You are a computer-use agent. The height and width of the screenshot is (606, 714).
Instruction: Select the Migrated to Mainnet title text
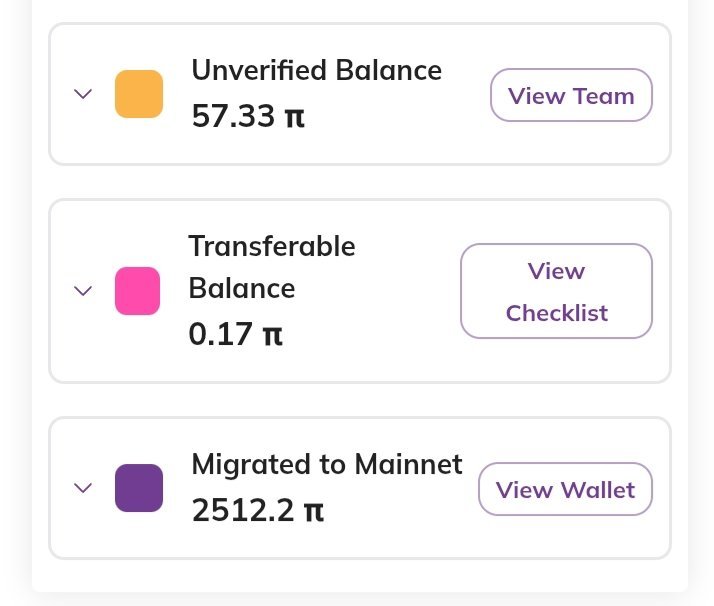pyautogui.click(x=327, y=465)
